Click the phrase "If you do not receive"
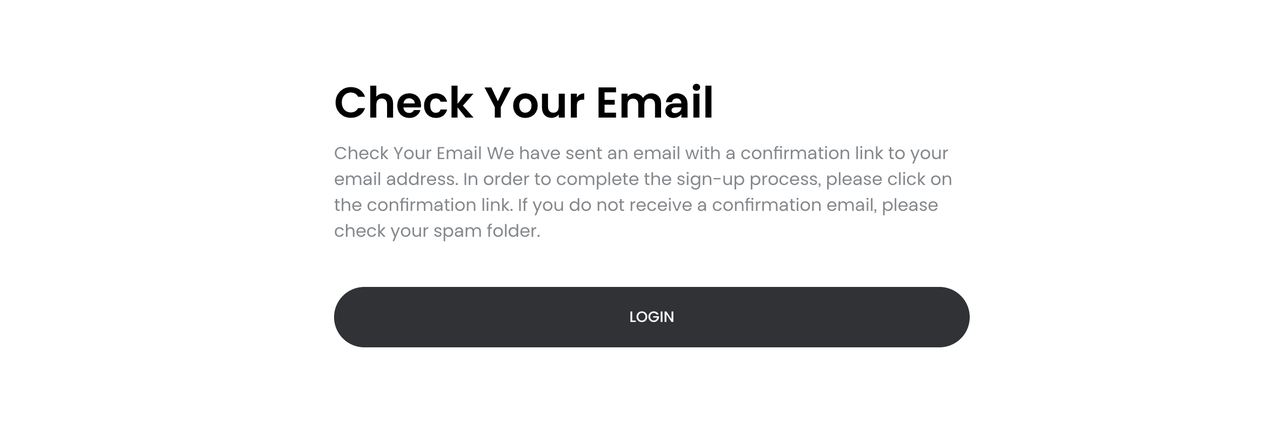The height and width of the screenshot is (425, 1280). click(x=605, y=206)
